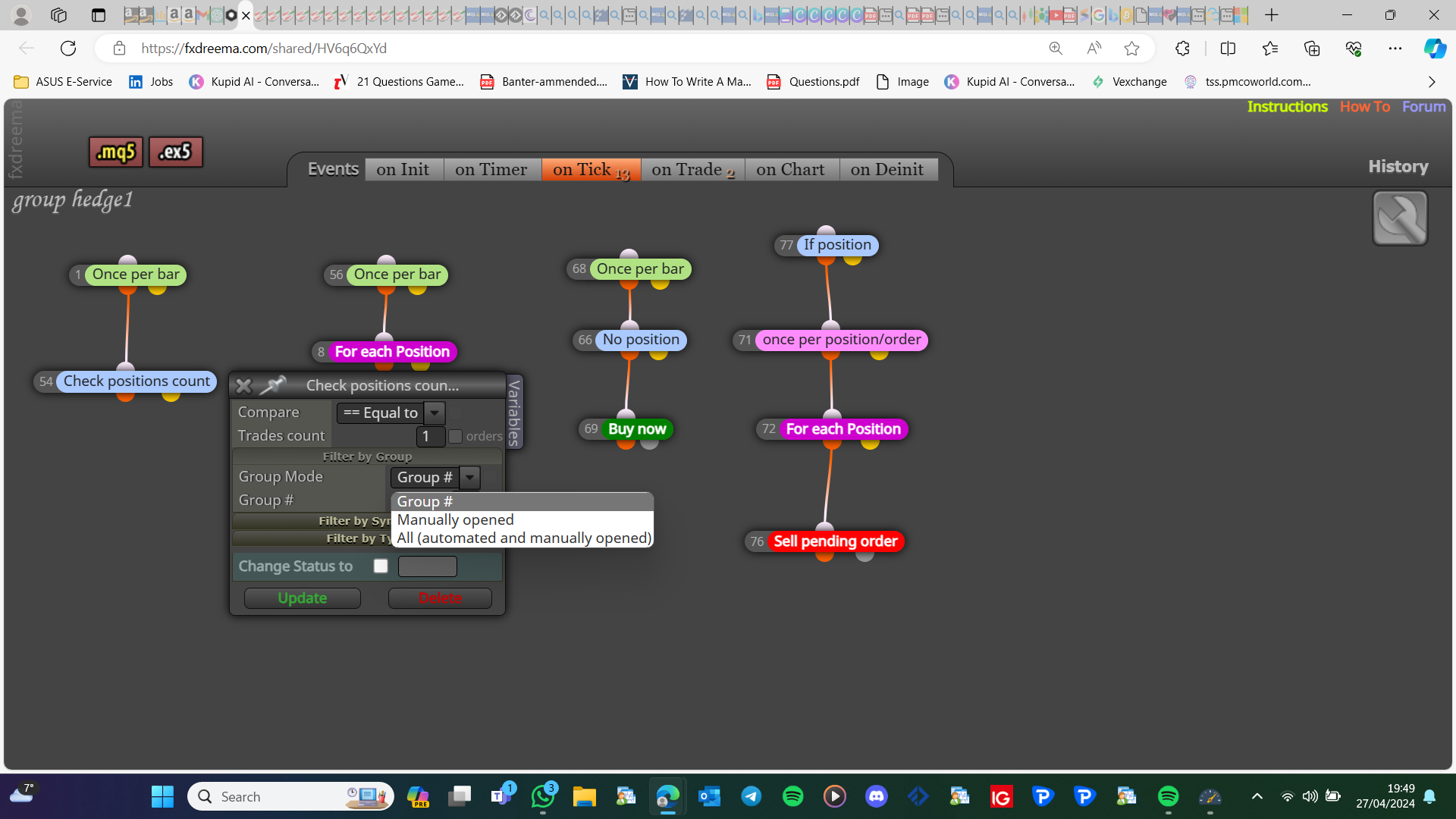
Task: Download the .ex5 compiled file
Action: pyautogui.click(x=175, y=152)
